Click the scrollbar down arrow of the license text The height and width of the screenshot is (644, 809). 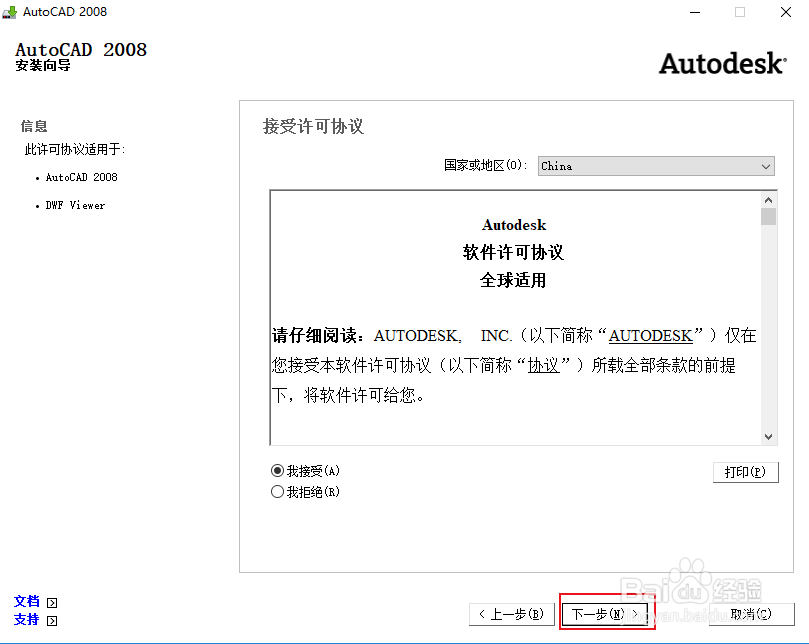[x=769, y=437]
